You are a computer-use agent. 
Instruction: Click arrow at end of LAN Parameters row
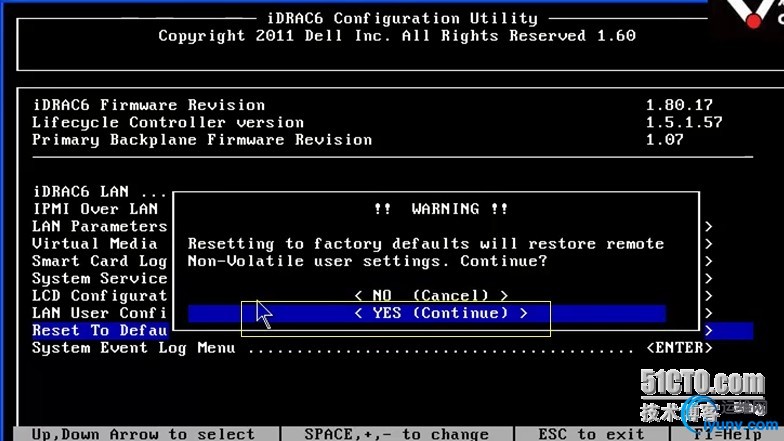pyautogui.click(x=708, y=226)
